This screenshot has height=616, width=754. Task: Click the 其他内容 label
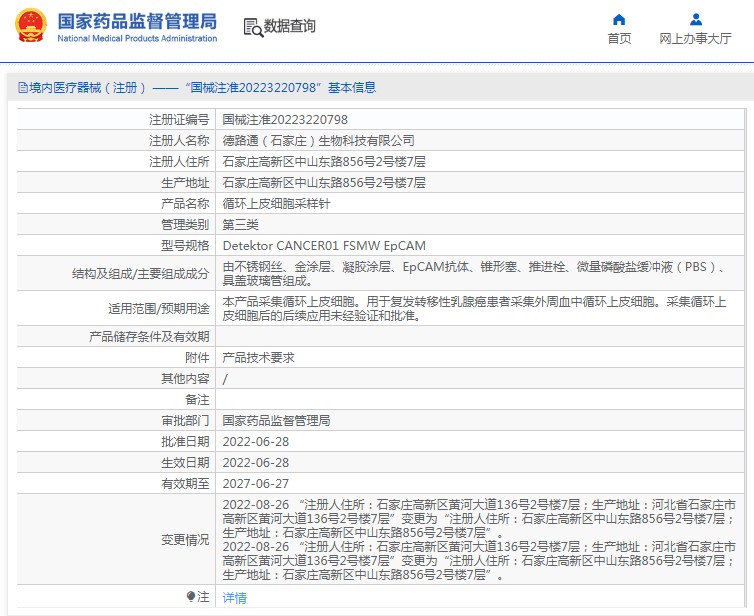pyautogui.click(x=185, y=379)
